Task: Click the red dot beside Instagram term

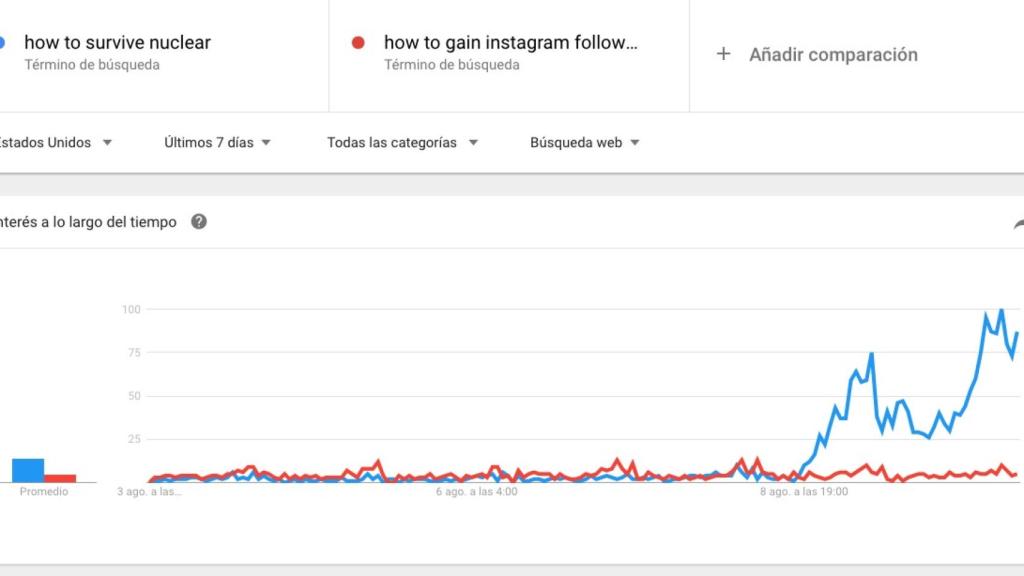Action: pyautogui.click(x=358, y=43)
